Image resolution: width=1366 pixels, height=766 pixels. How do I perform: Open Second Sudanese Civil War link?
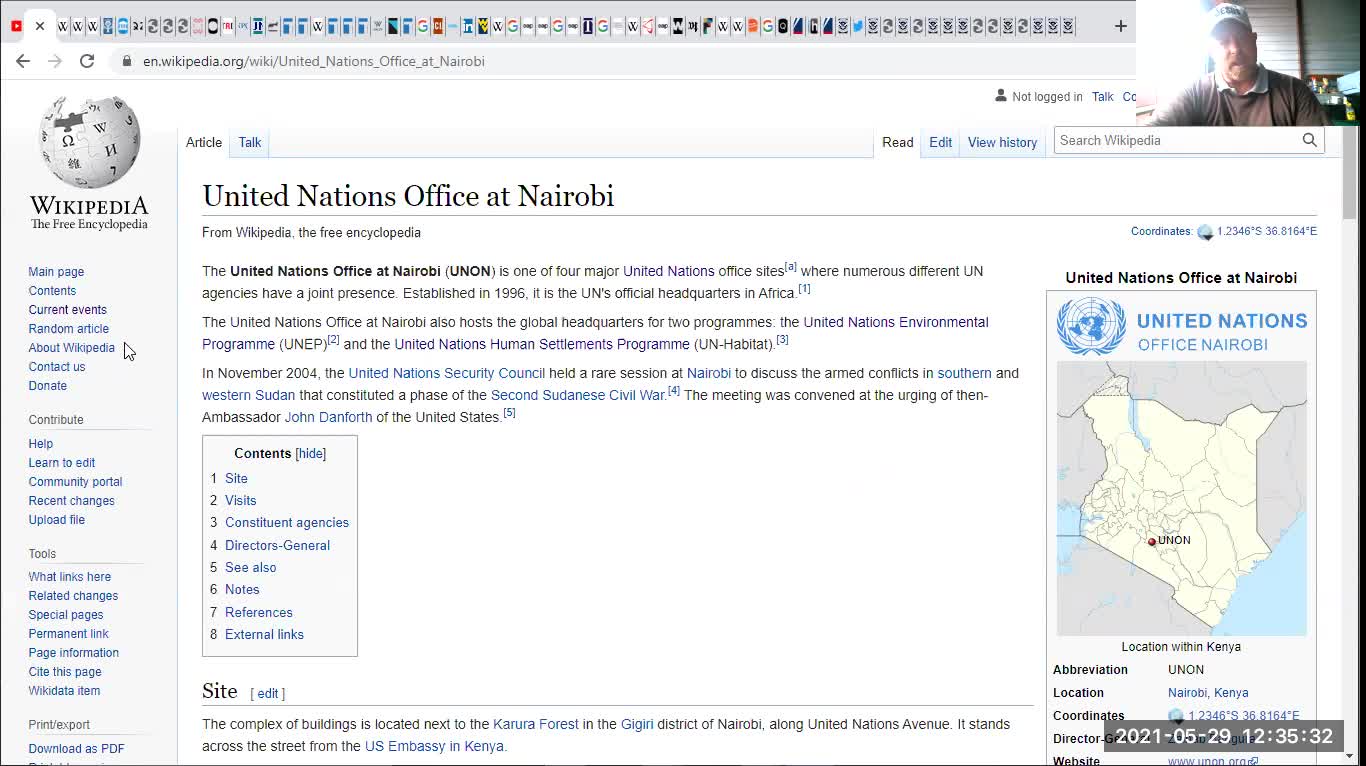click(x=578, y=395)
